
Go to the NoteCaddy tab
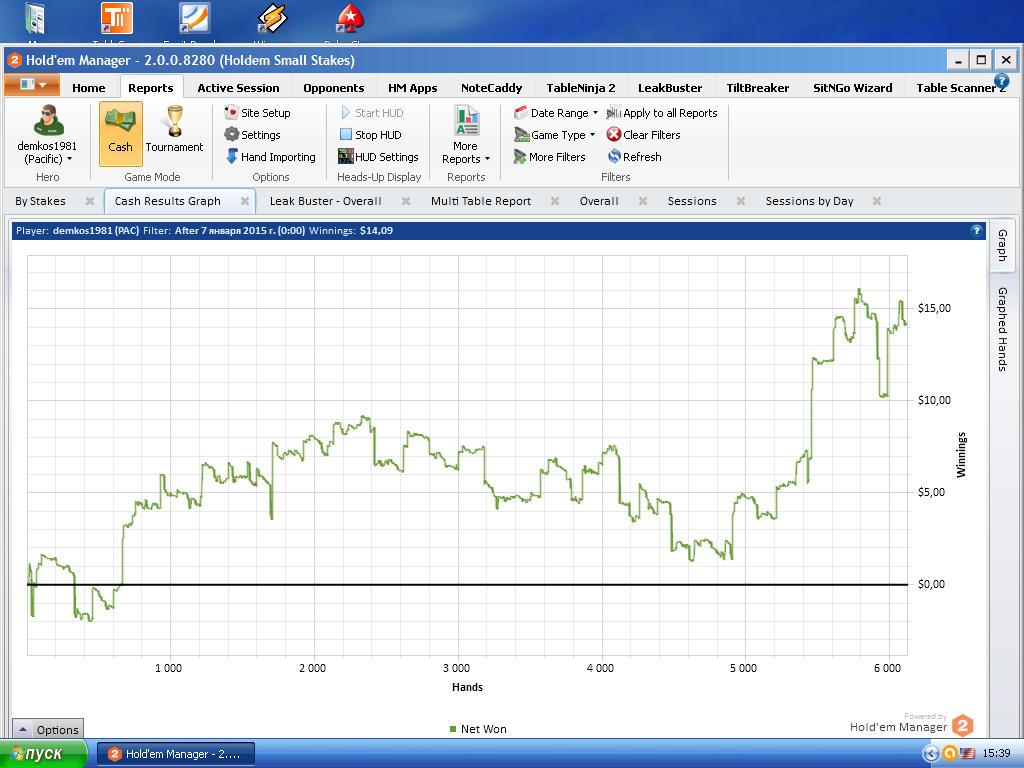point(492,88)
